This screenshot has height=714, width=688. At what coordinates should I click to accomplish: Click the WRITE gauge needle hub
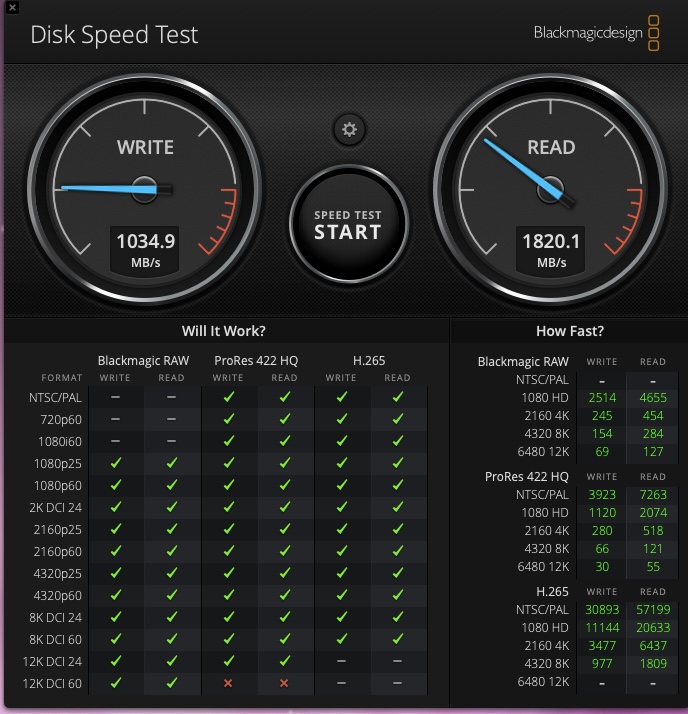tap(145, 189)
